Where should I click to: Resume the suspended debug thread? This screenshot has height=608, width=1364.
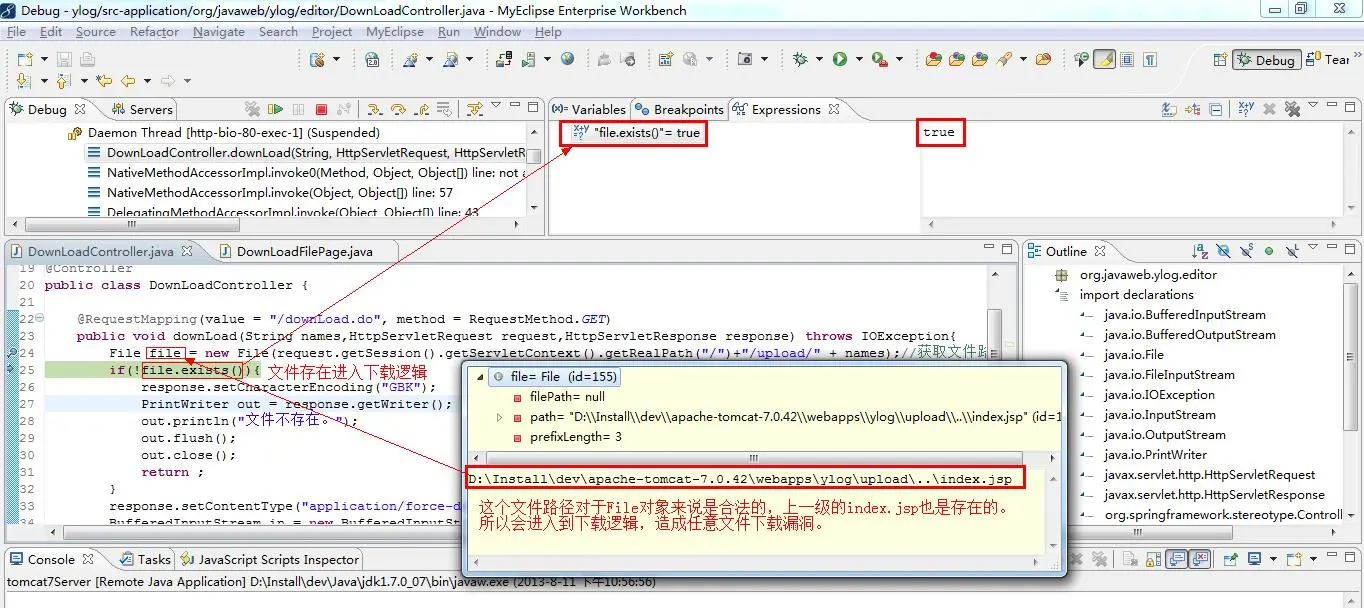(275, 109)
